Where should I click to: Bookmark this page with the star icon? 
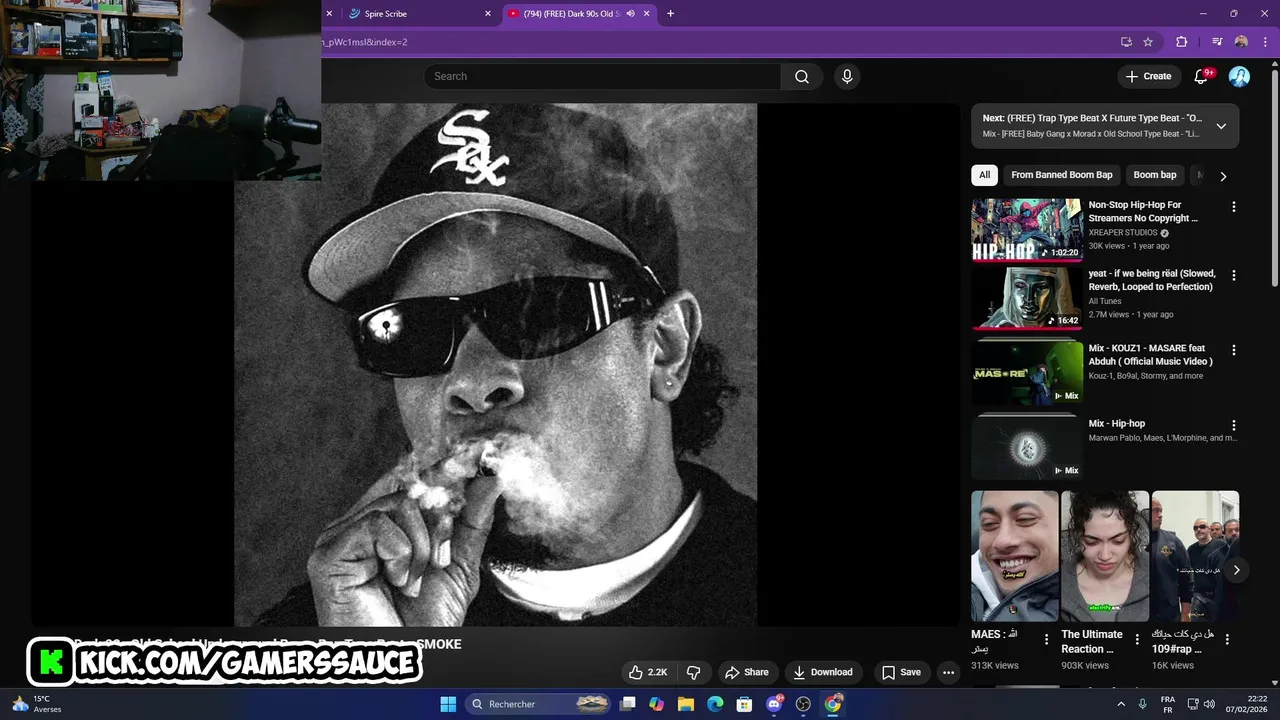click(1148, 42)
